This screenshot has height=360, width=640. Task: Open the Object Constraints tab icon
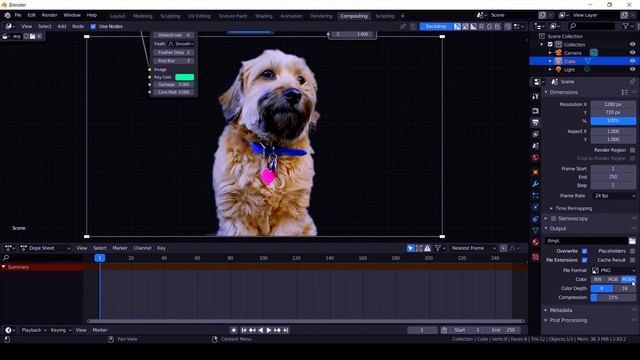click(x=536, y=219)
